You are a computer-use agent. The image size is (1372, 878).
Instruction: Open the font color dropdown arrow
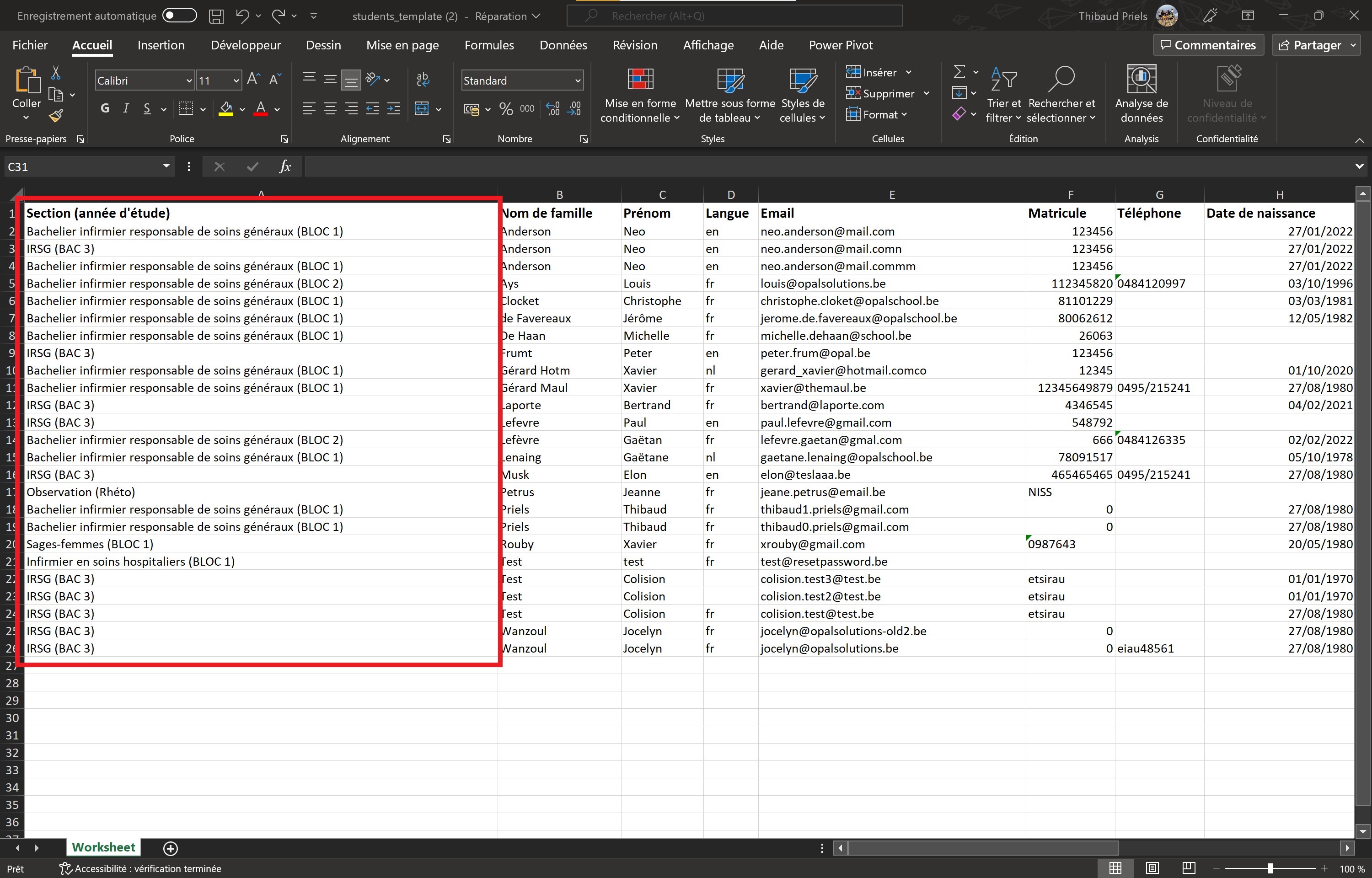click(x=278, y=109)
